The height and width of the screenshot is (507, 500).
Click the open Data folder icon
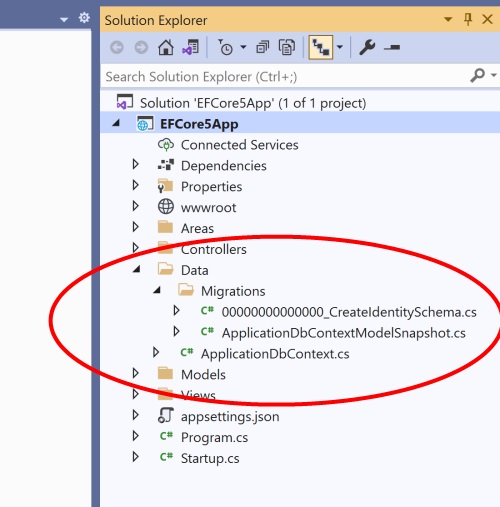(165, 269)
